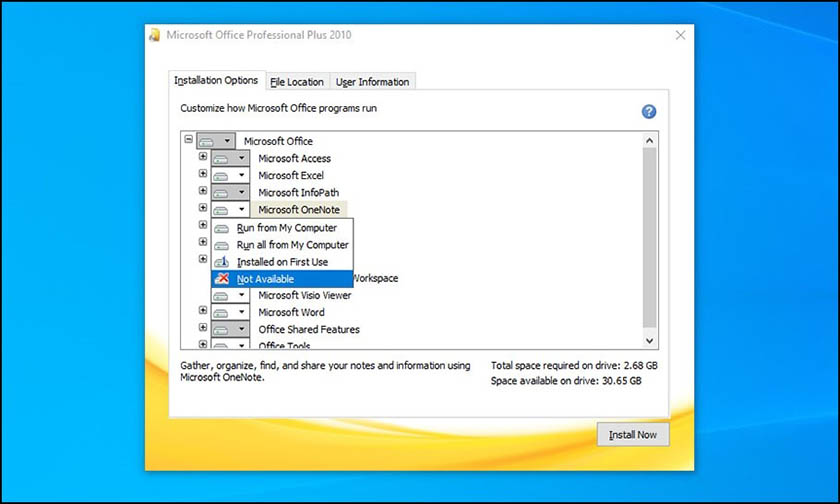This screenshot has height=504, width=840.
Task: Open the Microsoft InfoPath install option dropdown
Action: 241,193
